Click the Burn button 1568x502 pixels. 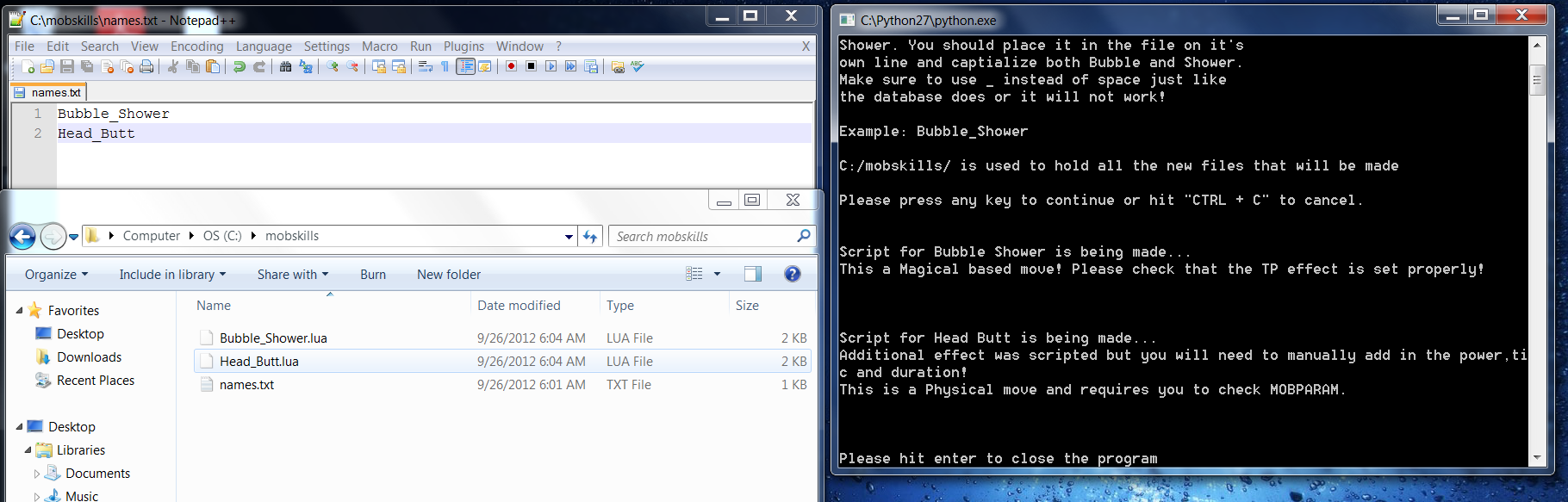pos(372,275)
